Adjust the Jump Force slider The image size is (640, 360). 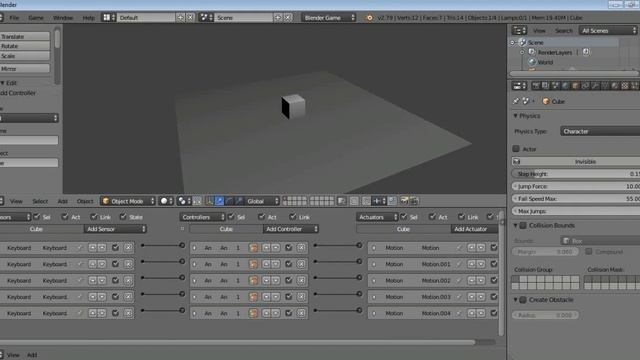[576, 186]
